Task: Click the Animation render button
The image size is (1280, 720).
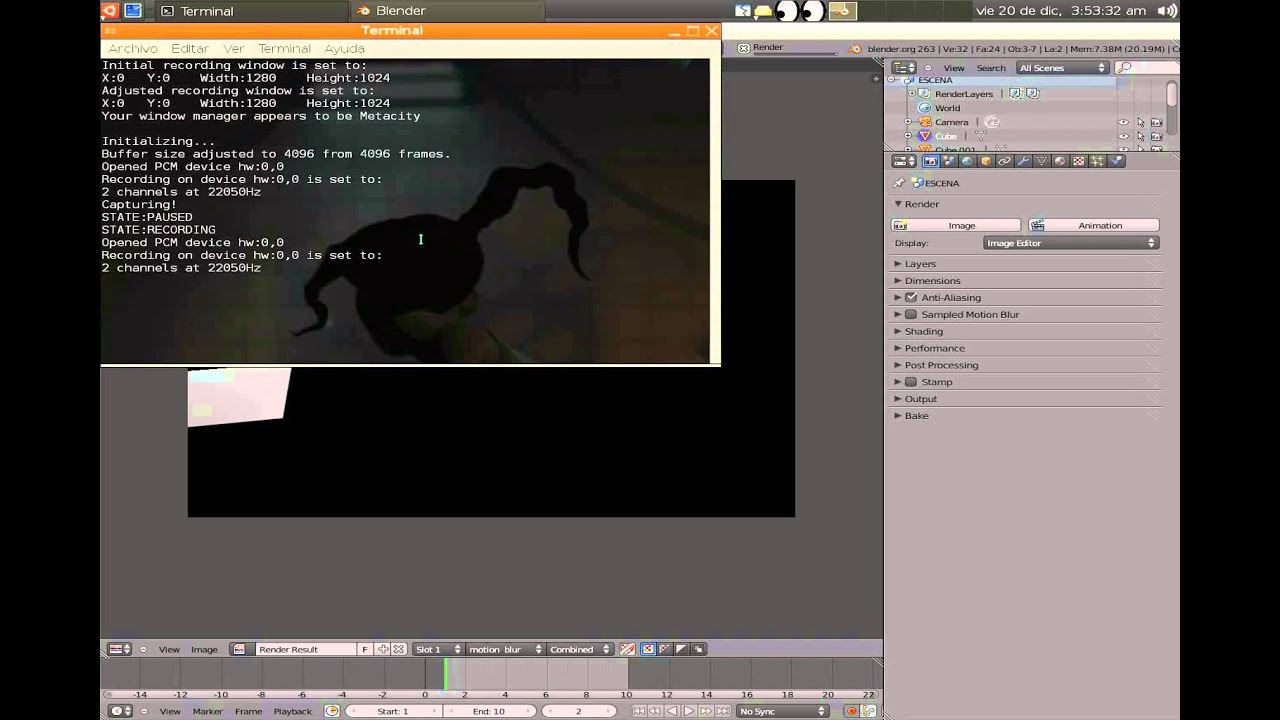Action: [x=1094, y=226]
